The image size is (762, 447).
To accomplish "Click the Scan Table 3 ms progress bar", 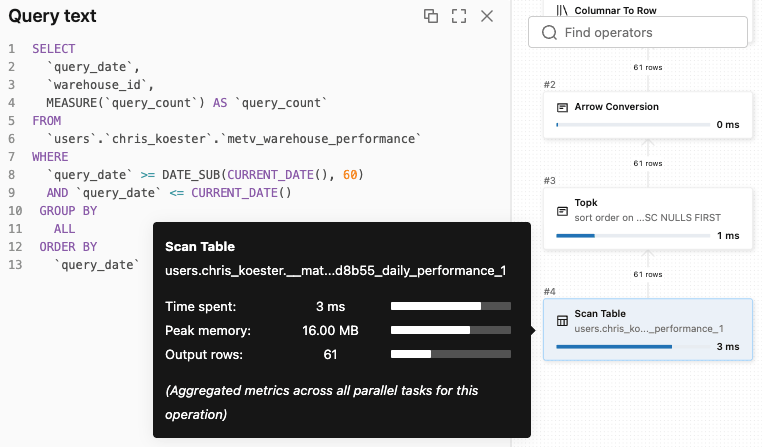I will click(x=633, y=346).
